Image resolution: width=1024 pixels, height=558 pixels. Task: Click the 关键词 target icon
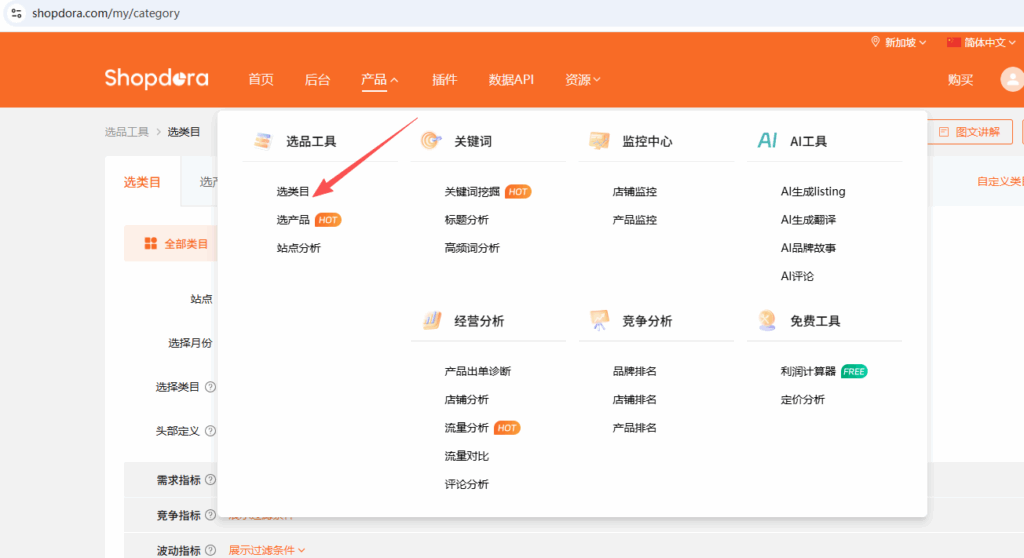[430, 141]
